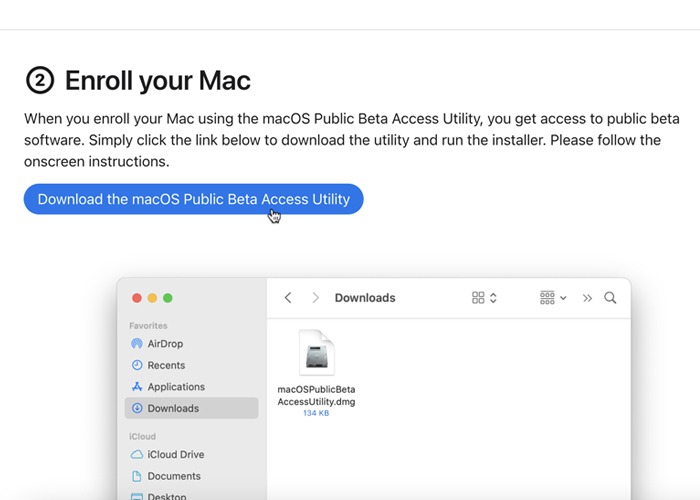Viewport: 700px width, 500px height.
Task: Select the macOSPublicBetaAccessUtility.dmg file icon
Action: (x=317, y=353)
